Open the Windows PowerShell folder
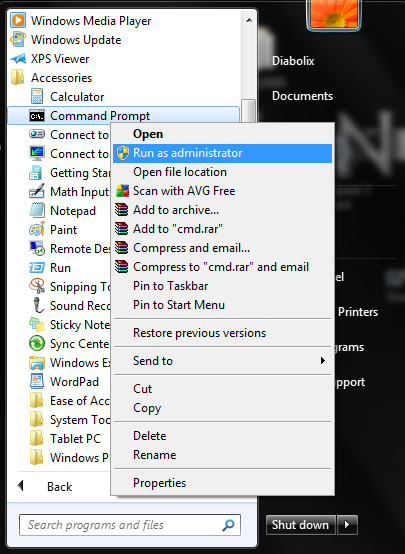Image resolution: width=405 pixels, height=554 pixels. (70, 458)
